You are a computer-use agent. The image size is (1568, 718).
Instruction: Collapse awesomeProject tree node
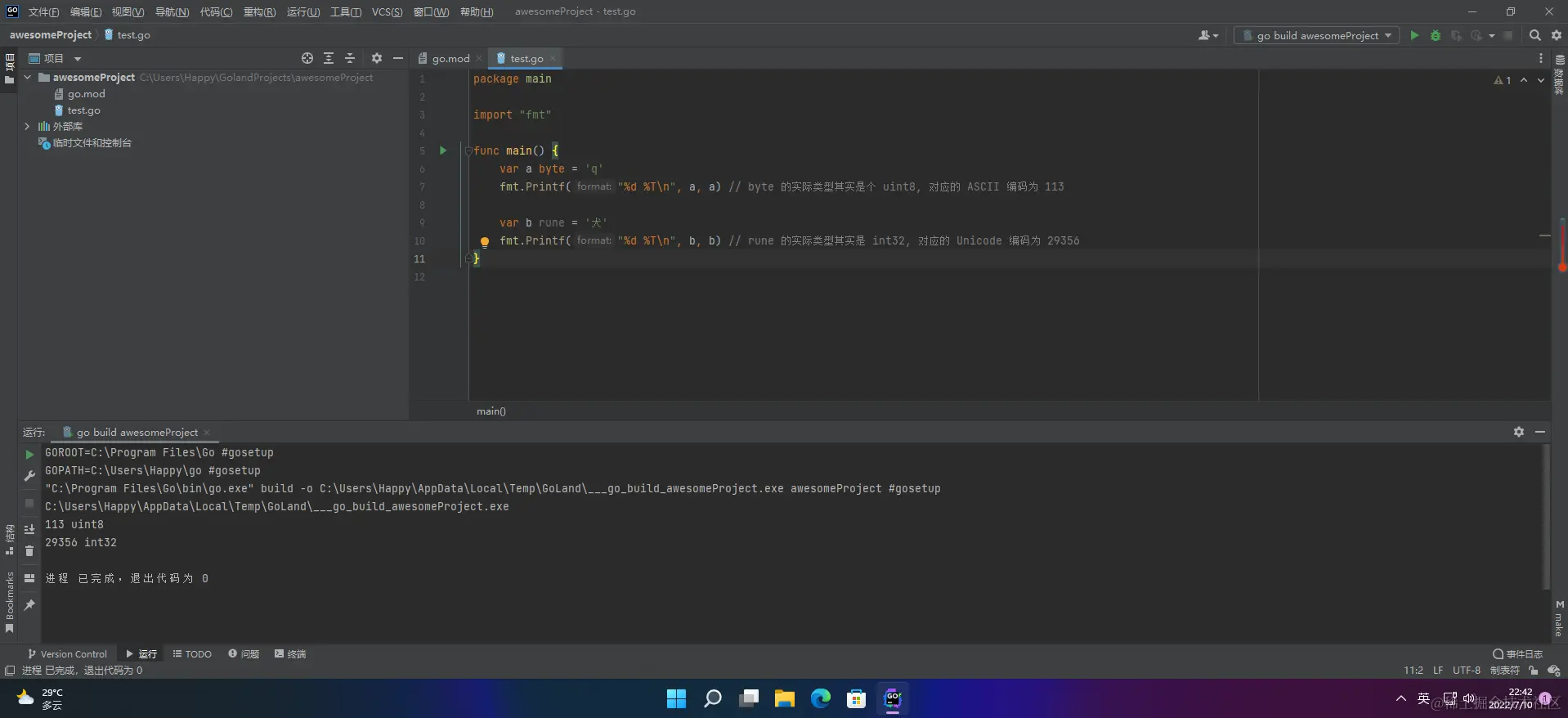point(28,78)
